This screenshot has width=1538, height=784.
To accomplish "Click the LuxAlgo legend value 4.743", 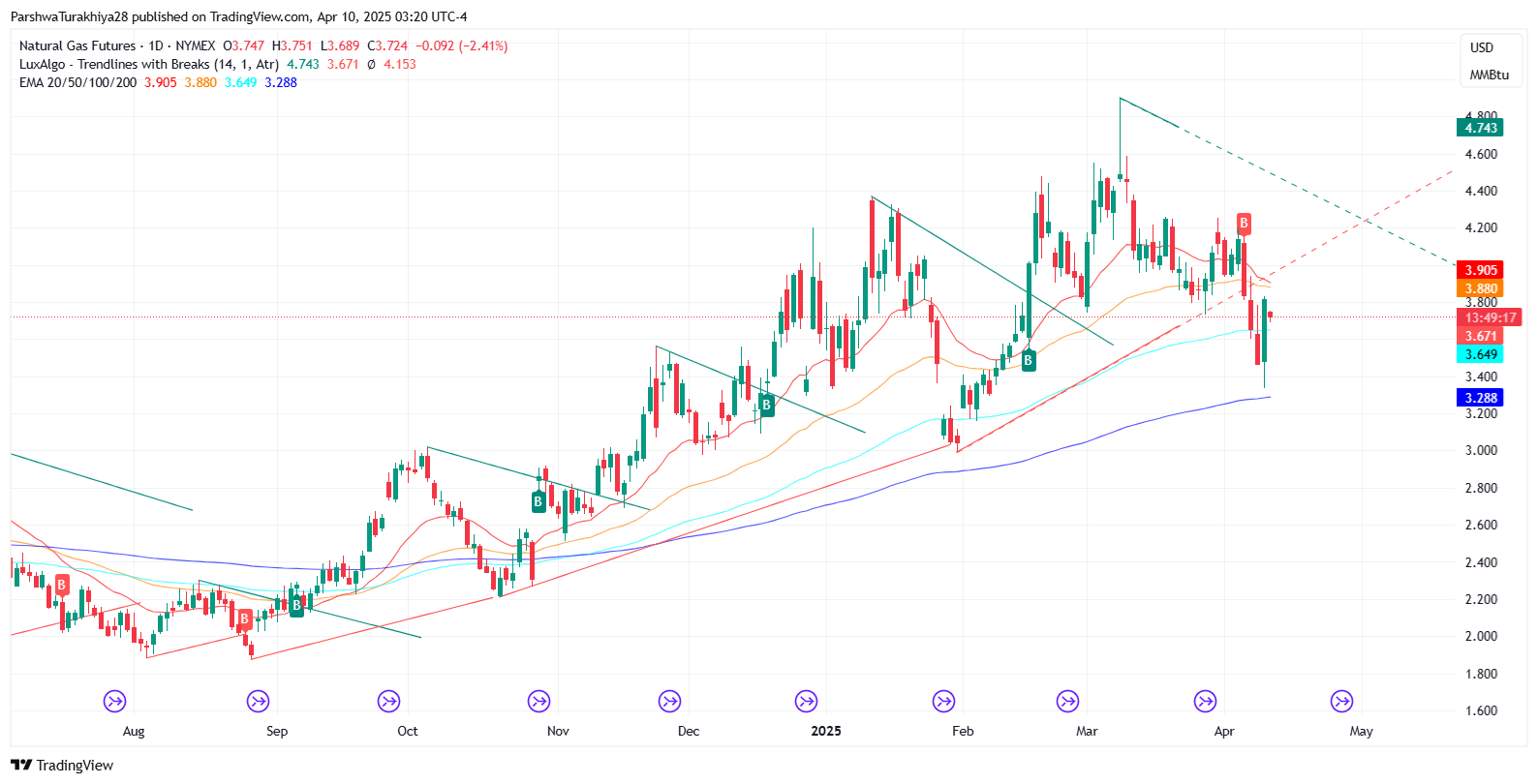I will (303, 64).
